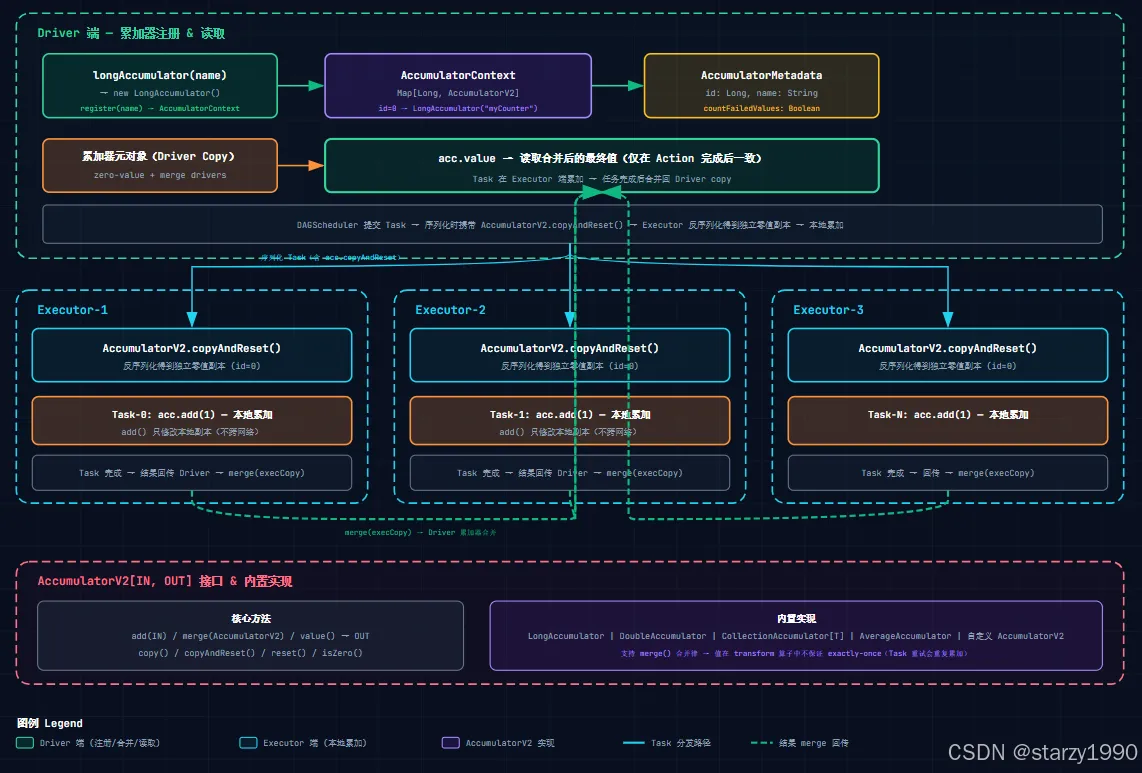Click the 'countFailedValues: Boolean' line
The height and width of the screenshot is (773, 1142).
pyautogui.click(x=761, y=109)
